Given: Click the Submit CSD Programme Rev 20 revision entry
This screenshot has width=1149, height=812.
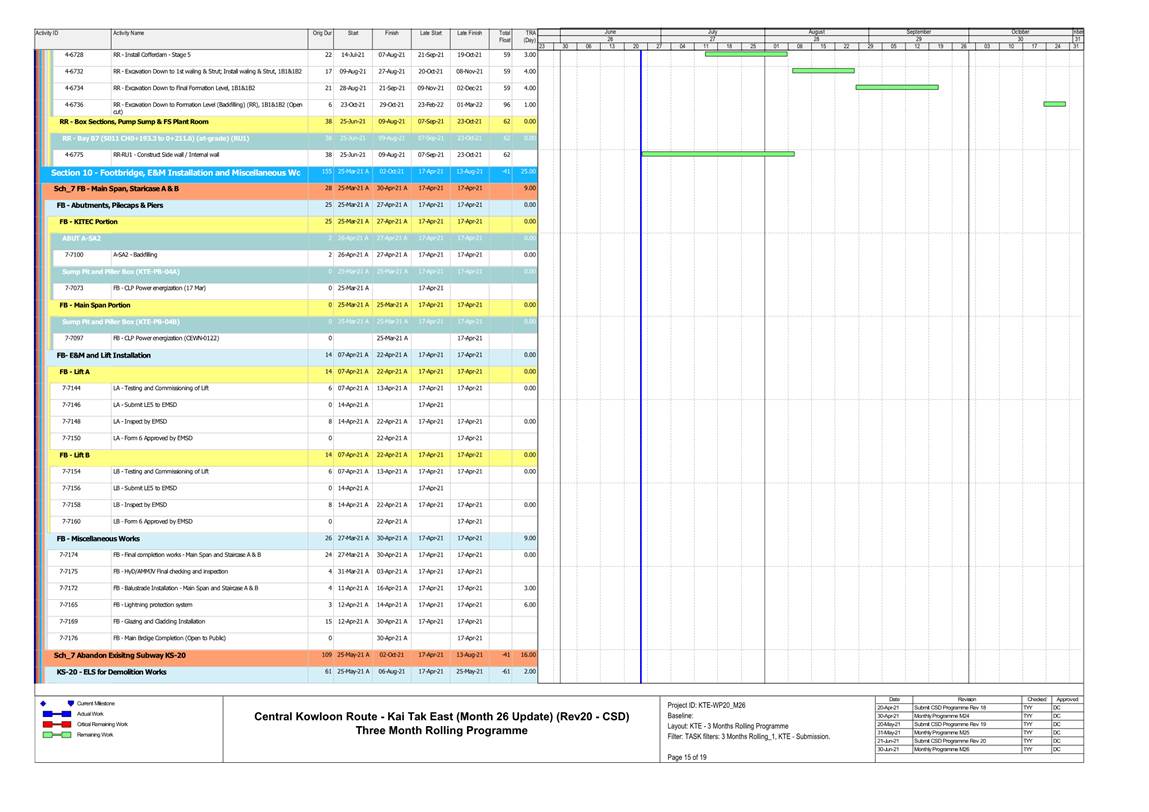Looking at the screenshot, I should (948, 741).
